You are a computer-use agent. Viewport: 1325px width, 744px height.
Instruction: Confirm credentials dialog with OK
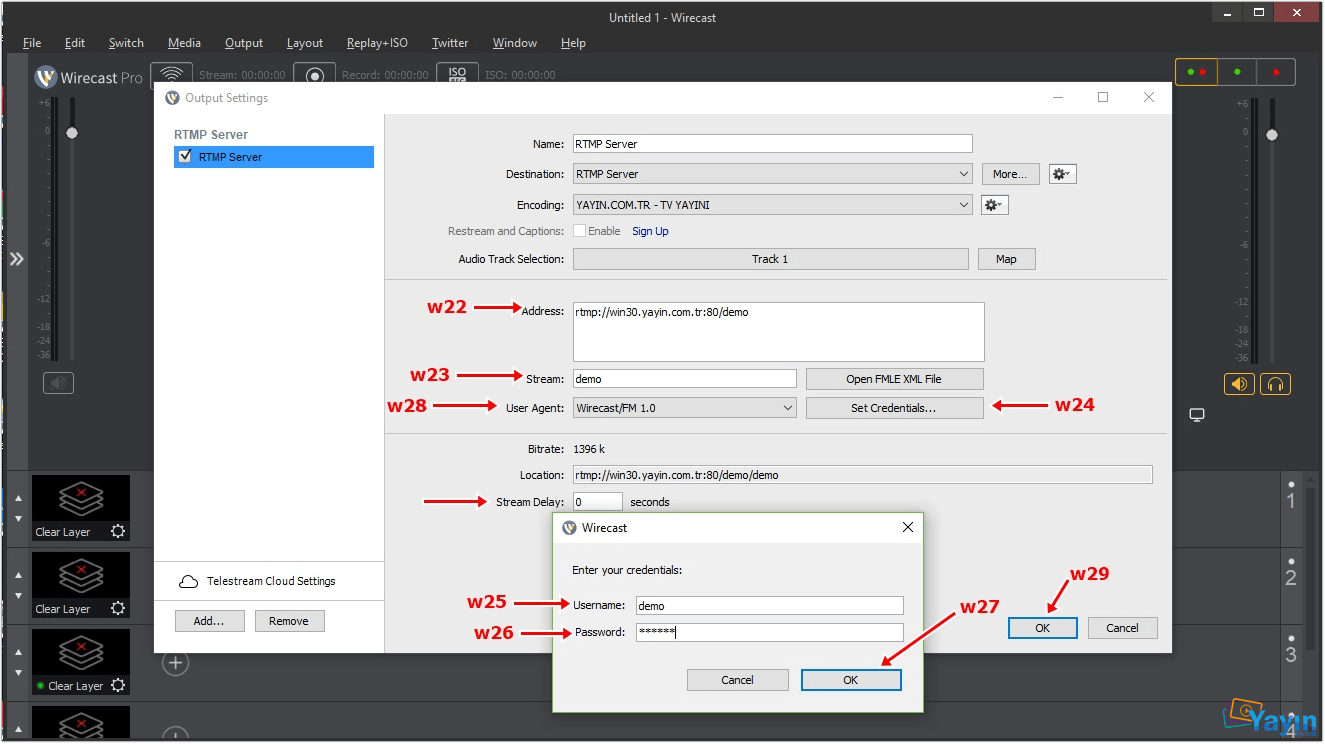(x=851, y=680)
